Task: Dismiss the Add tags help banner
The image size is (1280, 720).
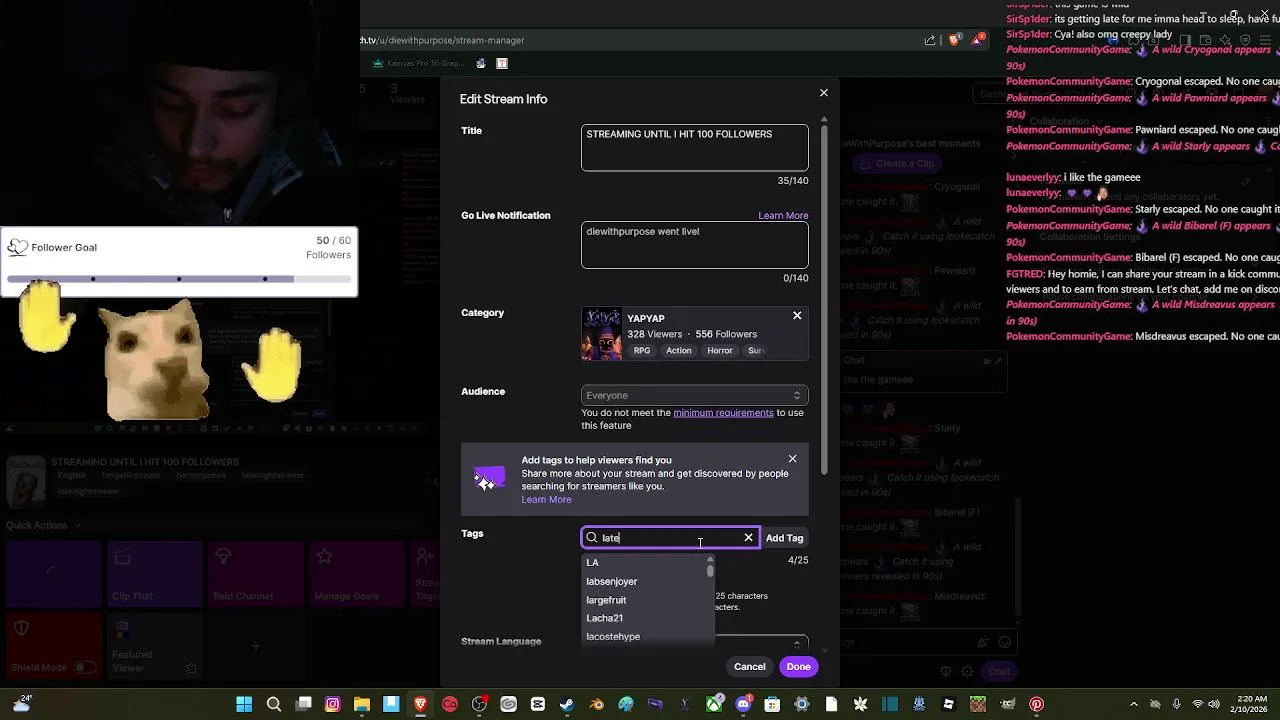Action: pyautogui.click(x=792, y=459)
